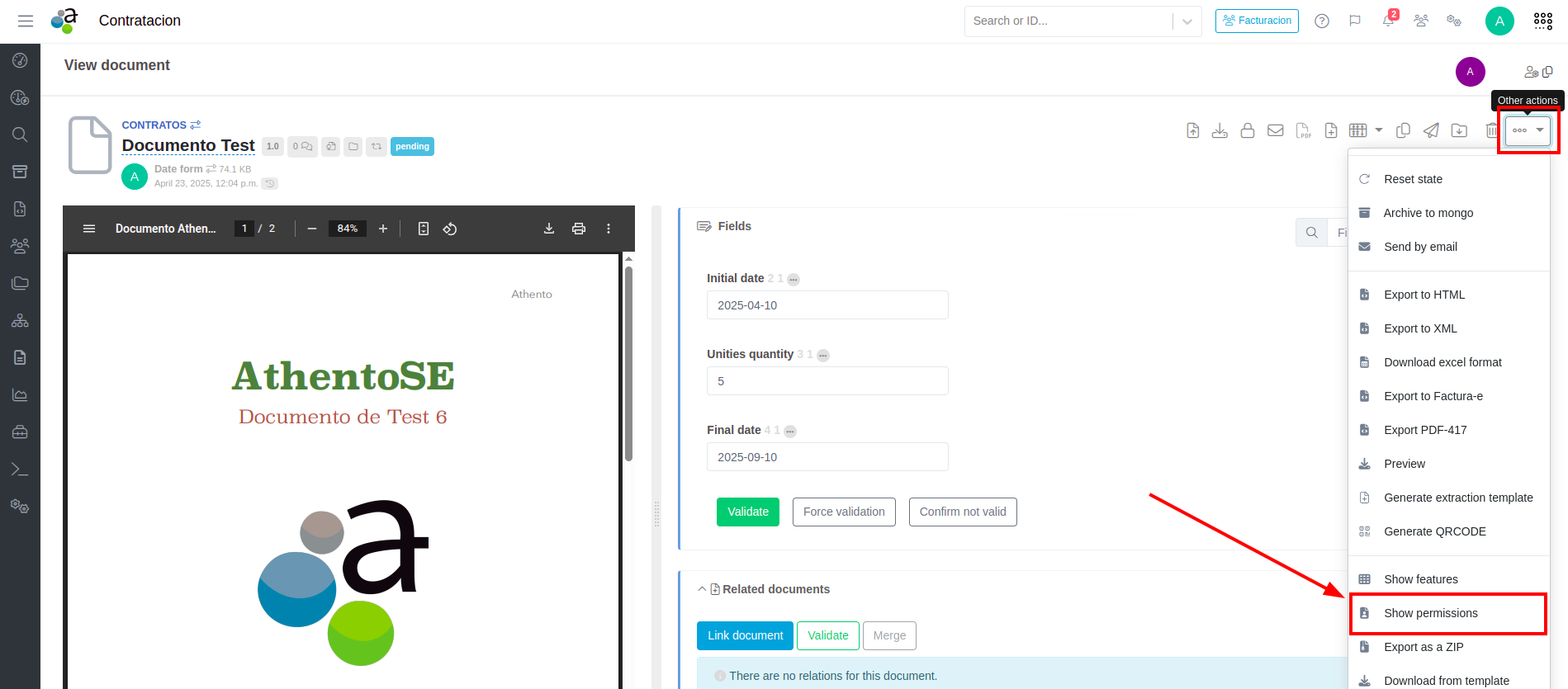Click the paper plane send icon

[x=1431, y=130]
